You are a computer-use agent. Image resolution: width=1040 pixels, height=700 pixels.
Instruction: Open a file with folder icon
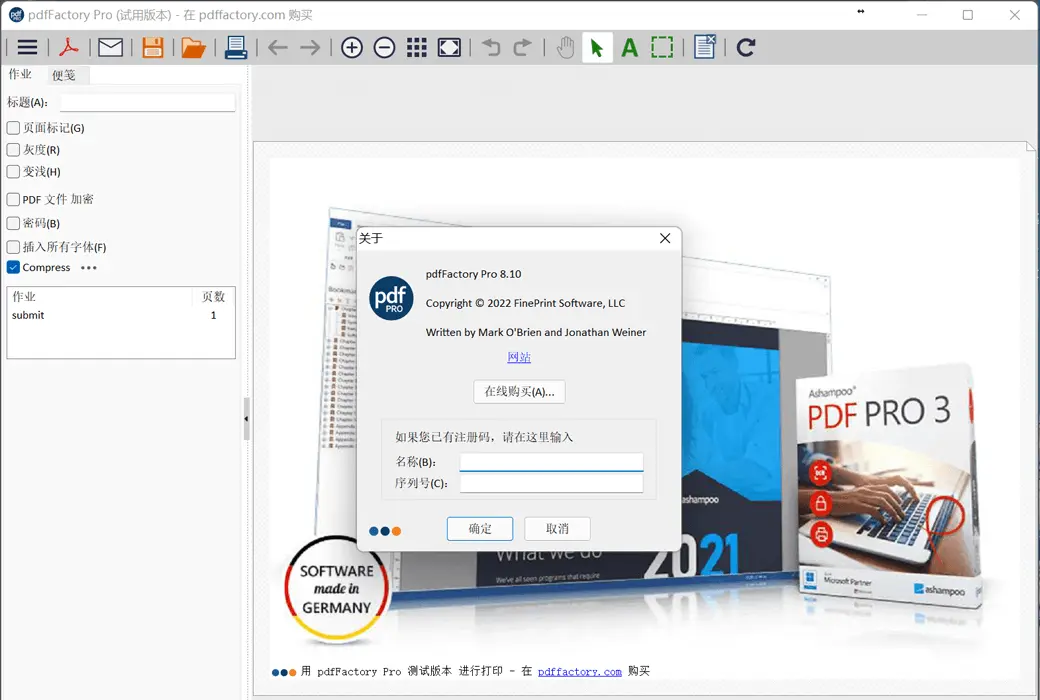(193, 47)
